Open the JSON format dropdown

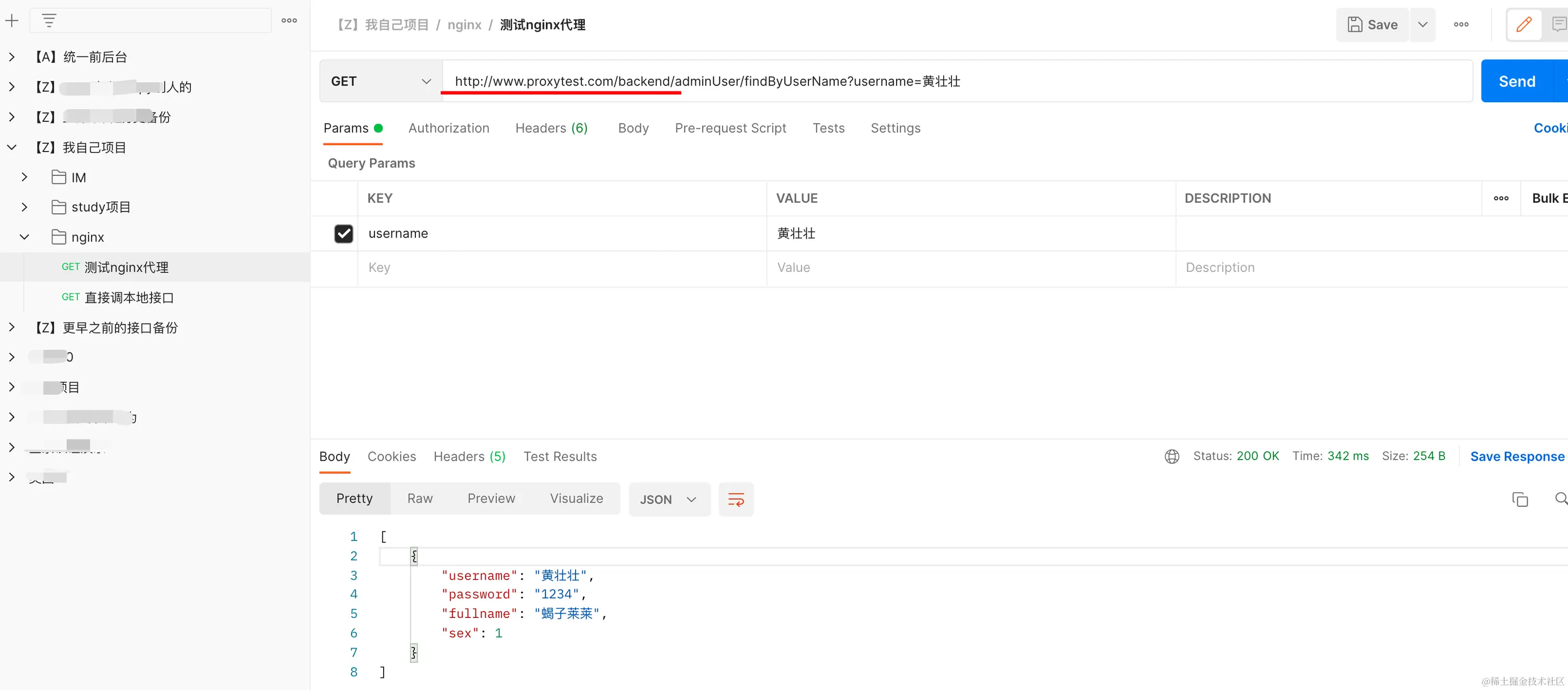point(669,500)
